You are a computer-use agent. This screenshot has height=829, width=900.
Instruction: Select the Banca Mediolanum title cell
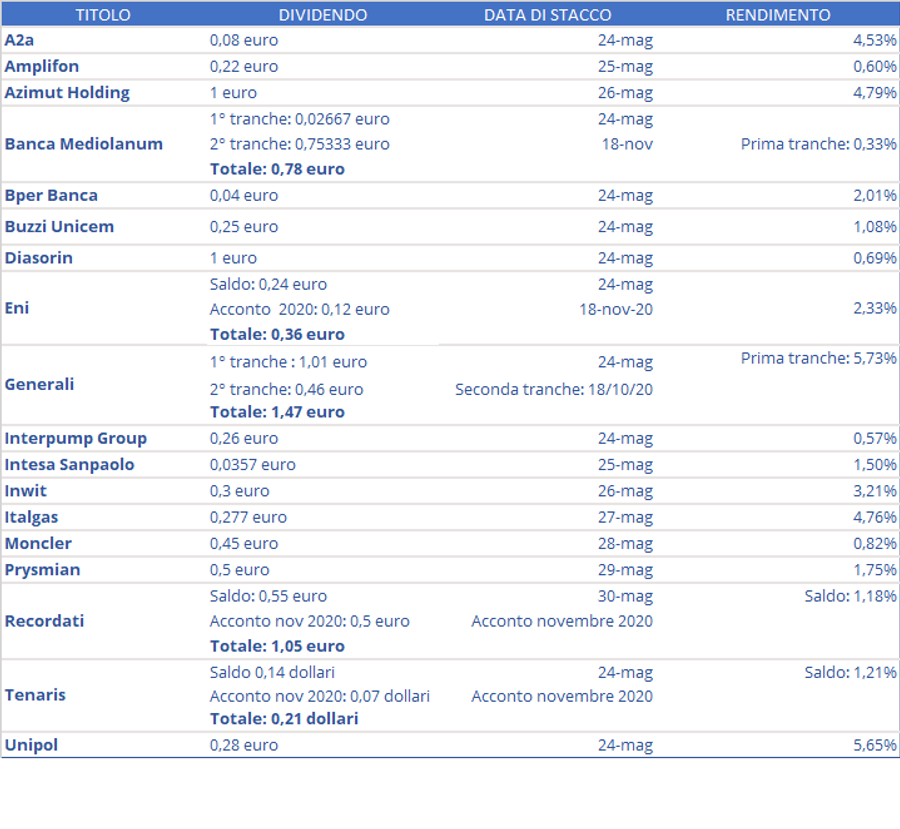pos(84,144)
